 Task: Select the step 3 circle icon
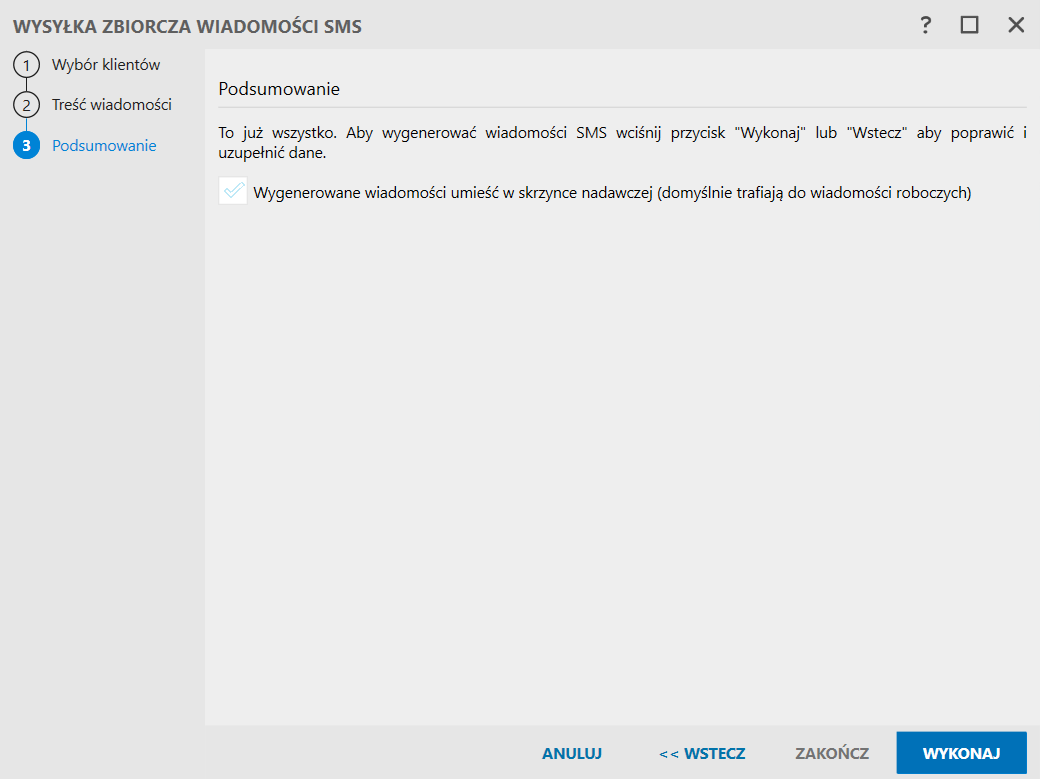[x=27, y=145]
